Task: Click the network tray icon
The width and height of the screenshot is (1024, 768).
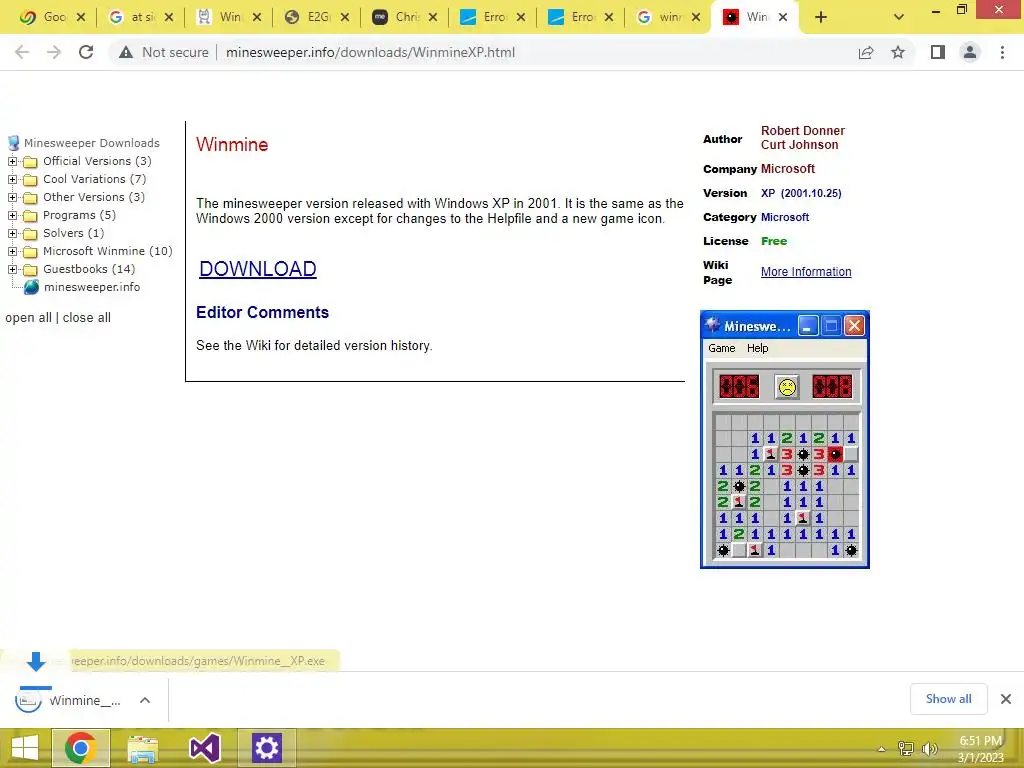Action: [x=906, y=748]
